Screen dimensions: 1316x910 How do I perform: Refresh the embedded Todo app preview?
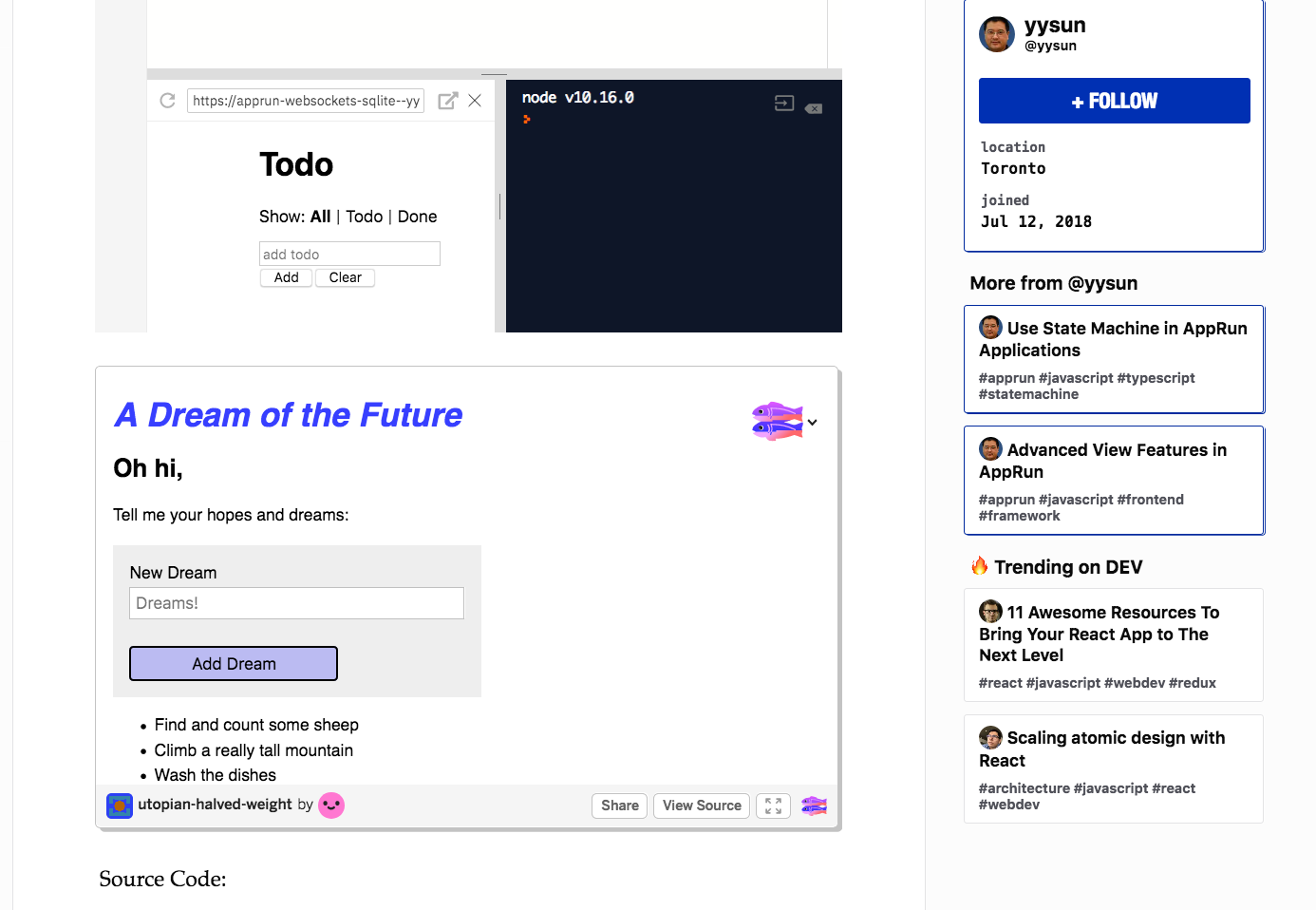(x=168, y=100)
